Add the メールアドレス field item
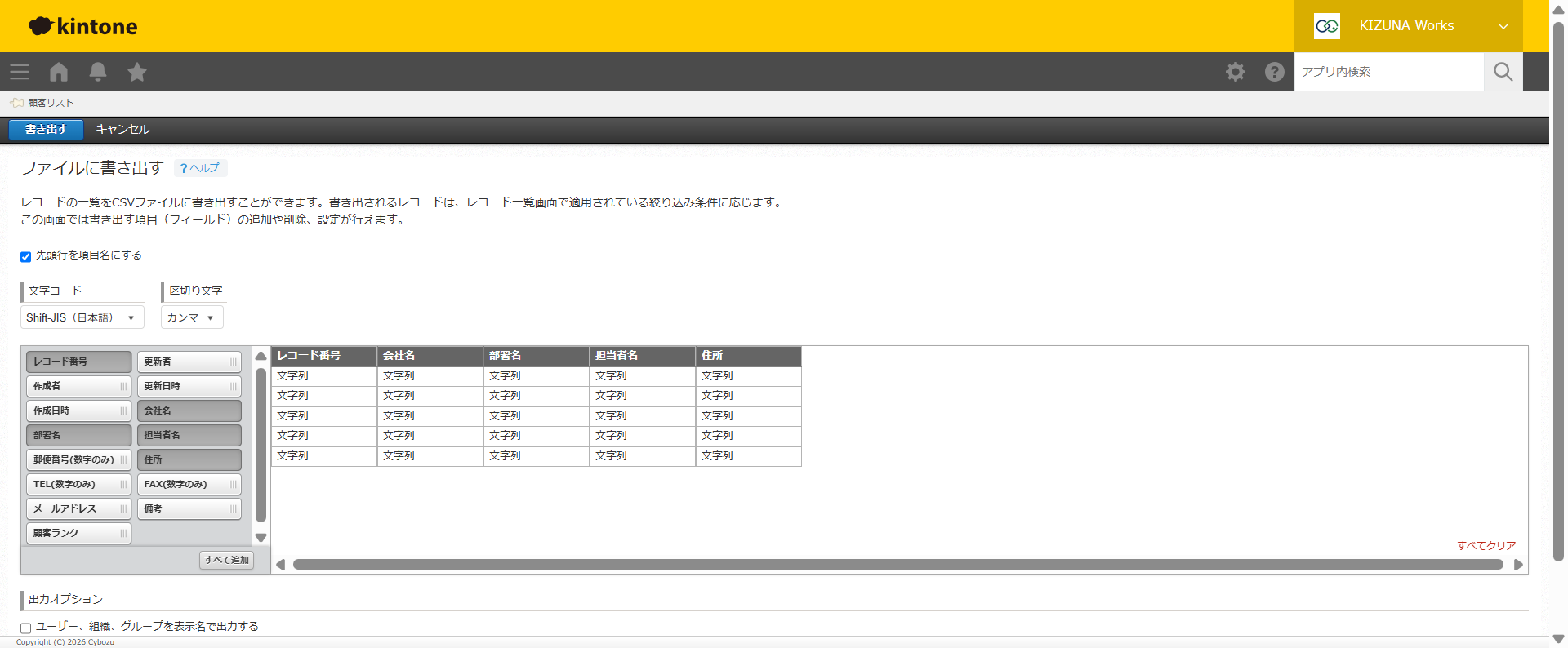Screen dimensions: 1568x648 (79, 508)
